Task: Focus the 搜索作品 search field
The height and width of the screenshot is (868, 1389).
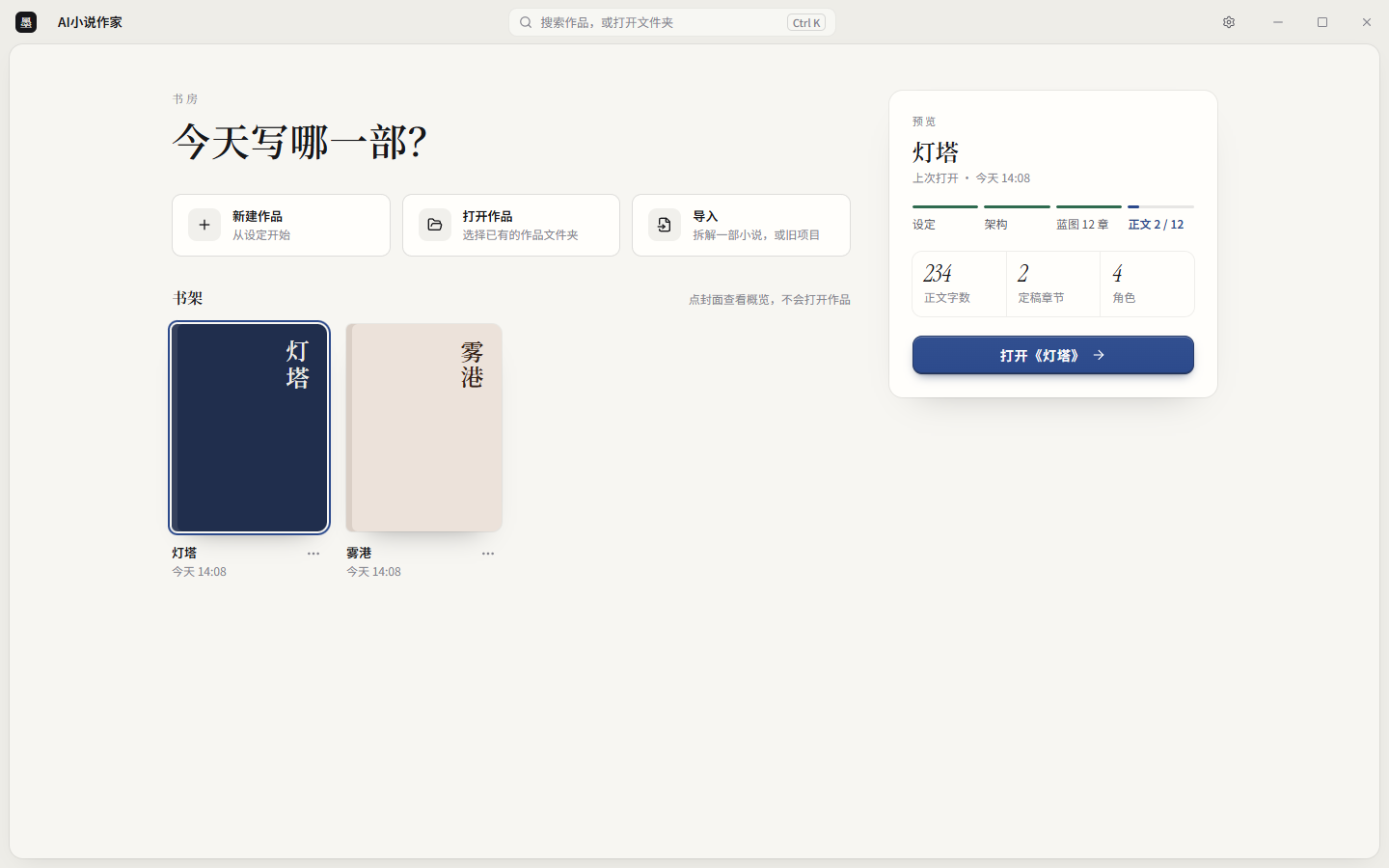Action: 672,22
